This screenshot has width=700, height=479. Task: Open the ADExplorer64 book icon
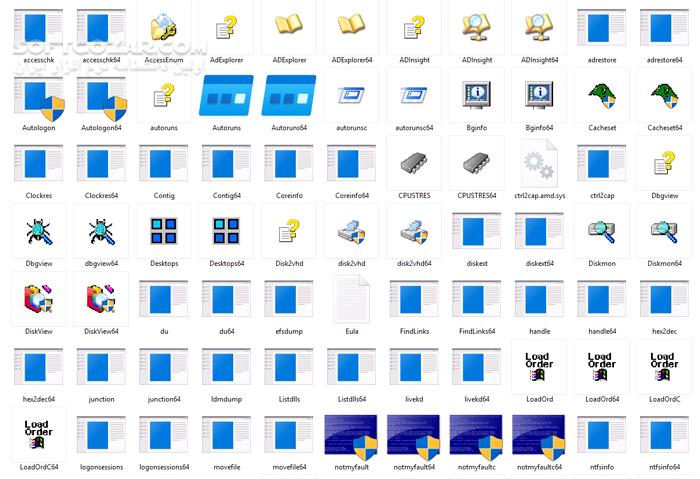point(351,25)
